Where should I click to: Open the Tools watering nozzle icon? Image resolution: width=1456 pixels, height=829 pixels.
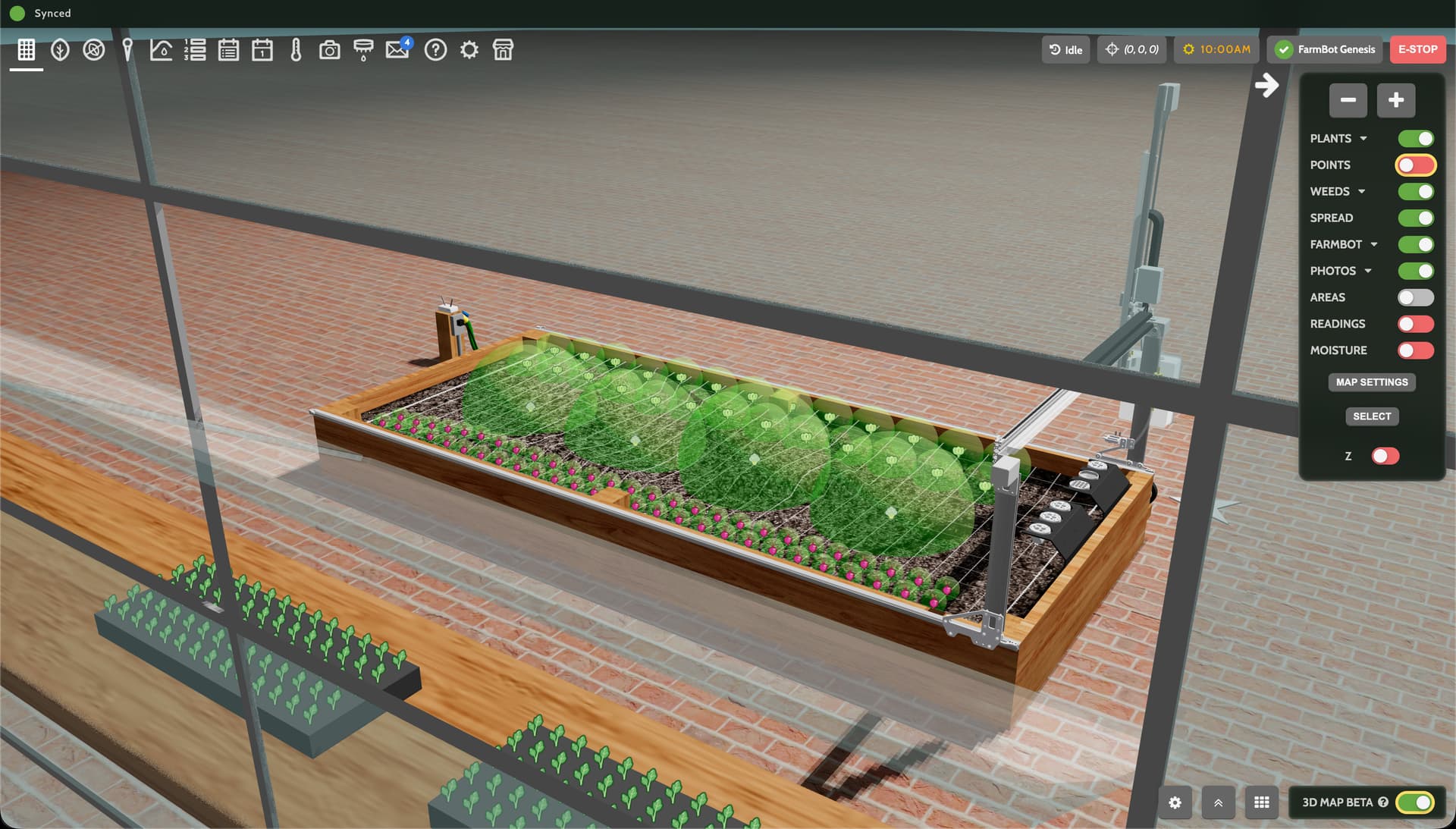(x=363, y=50)
